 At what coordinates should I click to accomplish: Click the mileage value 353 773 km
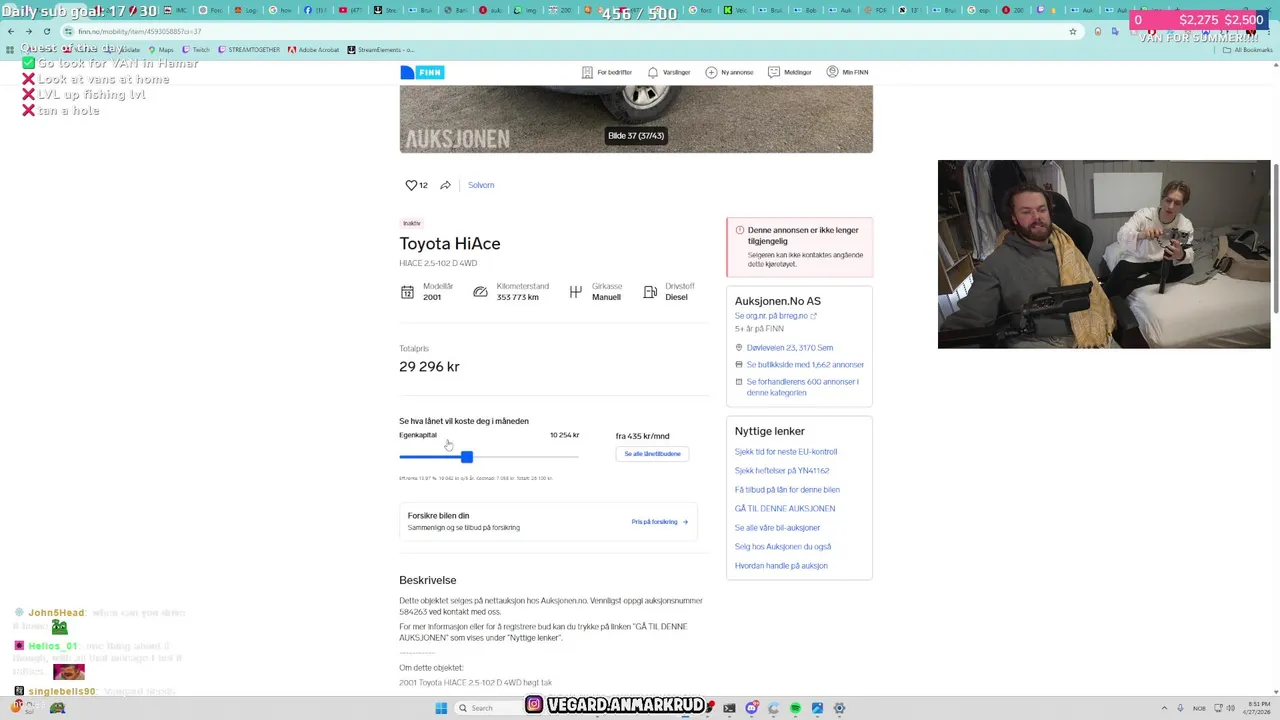point(518,297)
